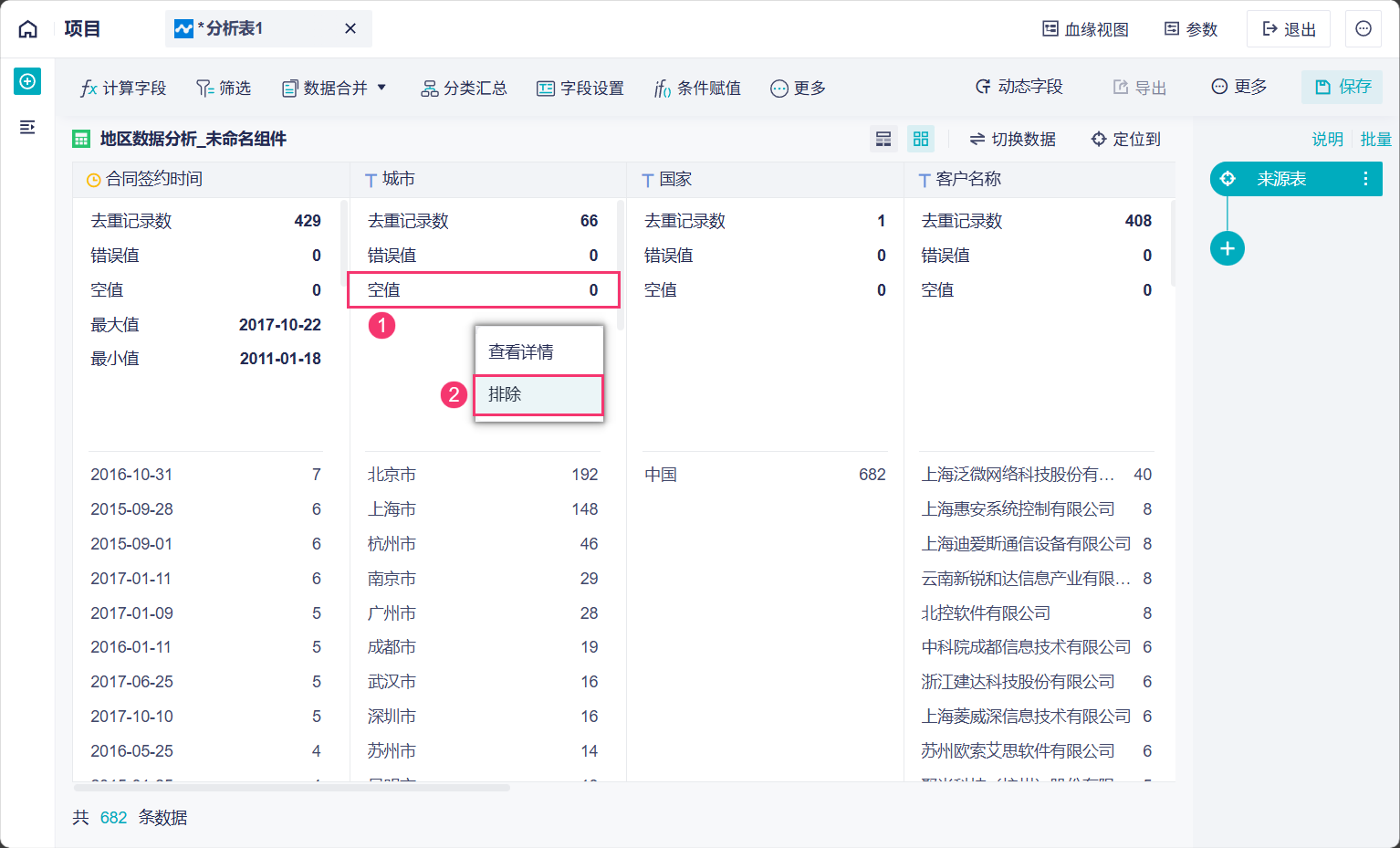Open 计算字段 calculated field tool
1400x848 pixels.
[123, 88]
